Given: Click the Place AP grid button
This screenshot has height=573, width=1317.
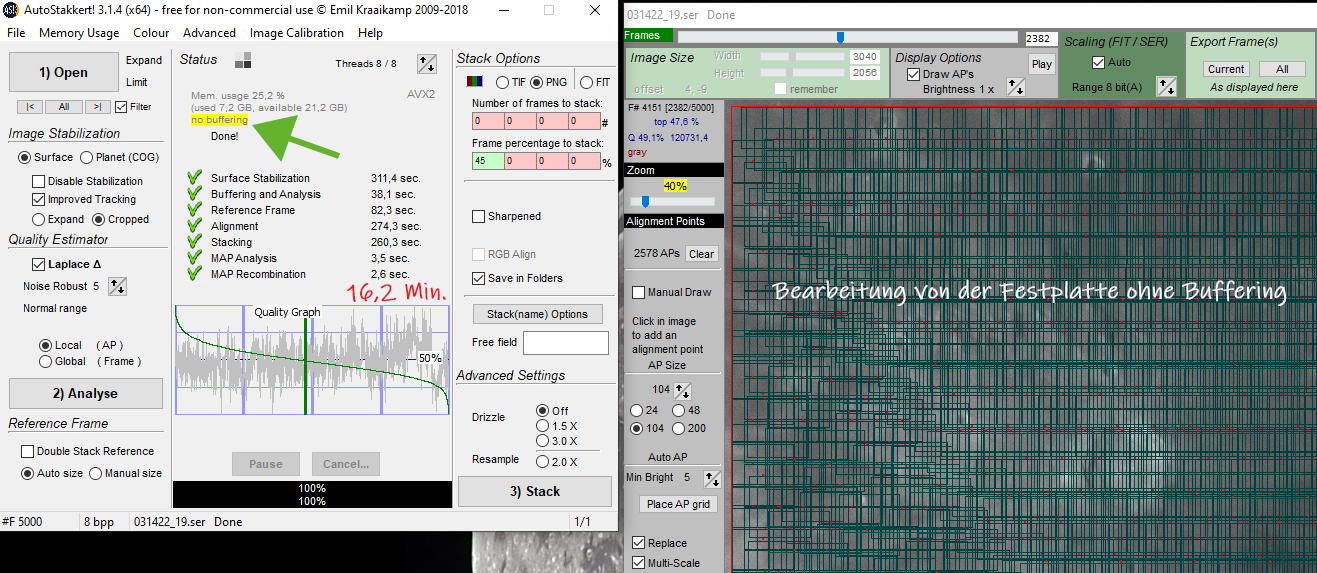Looking at the screenshot, I should [x=678, y=504].
